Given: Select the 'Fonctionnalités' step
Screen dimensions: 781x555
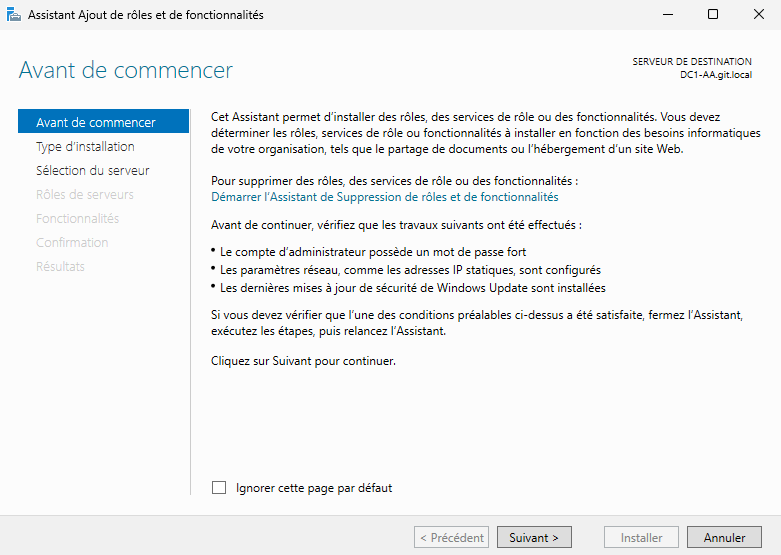Looking at the screenshot, I should coord(77,218).
